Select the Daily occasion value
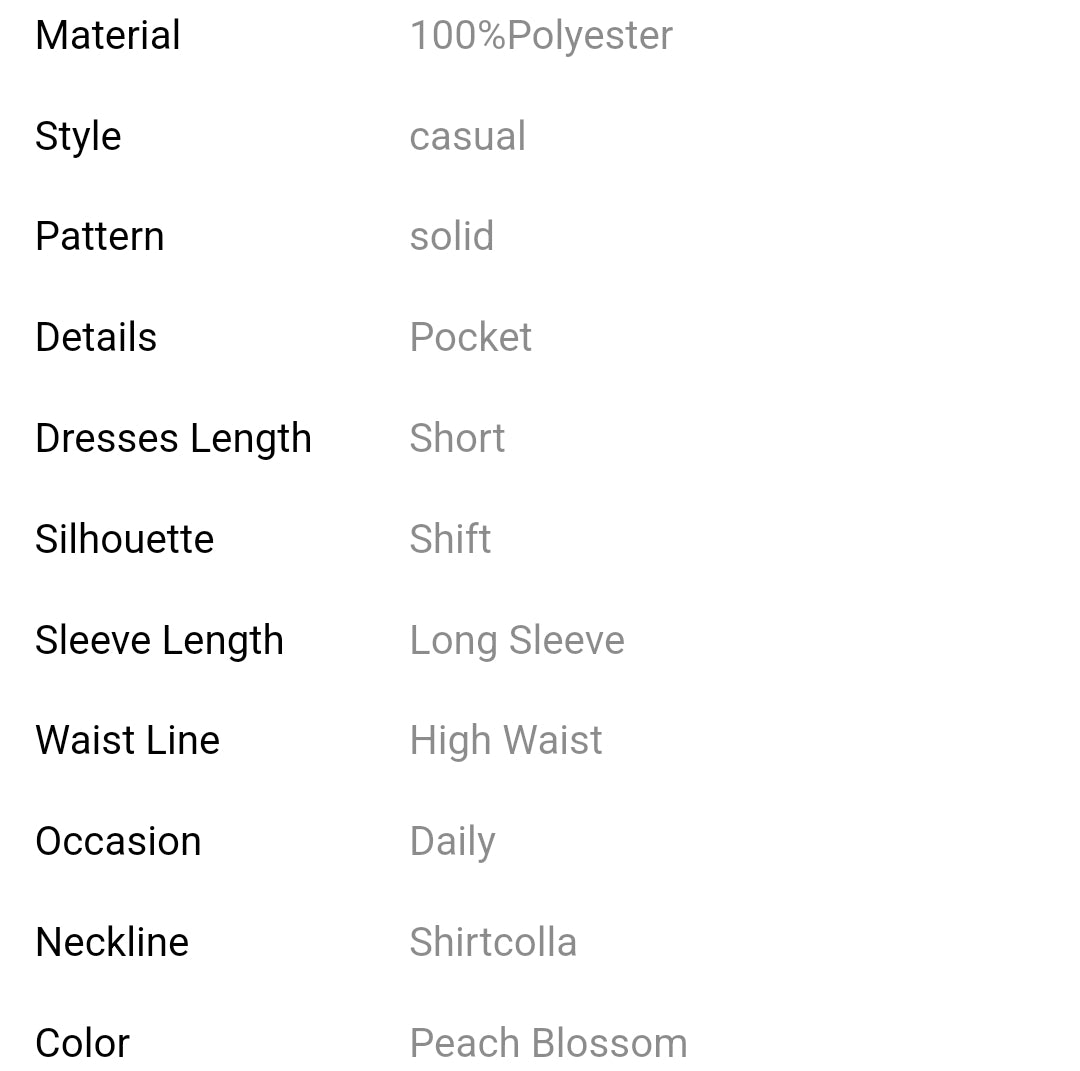 coord(452,842)
